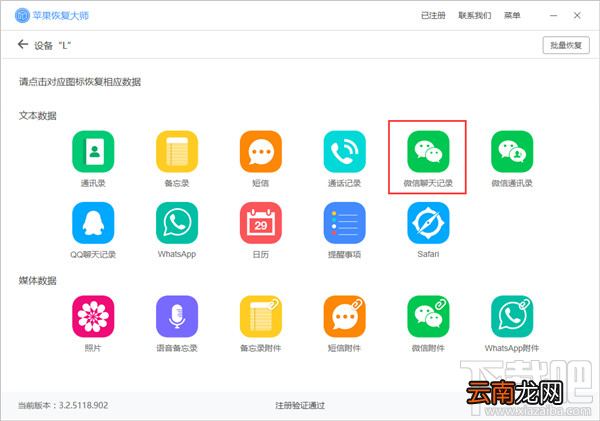The image size is (600, 421).
Task: Click the 日历 calendar icon
Action: (x=261, y=223)
